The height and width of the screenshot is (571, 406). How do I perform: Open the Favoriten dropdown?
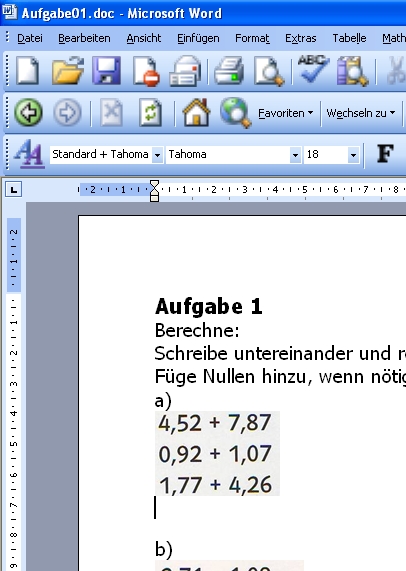(285, 113)
